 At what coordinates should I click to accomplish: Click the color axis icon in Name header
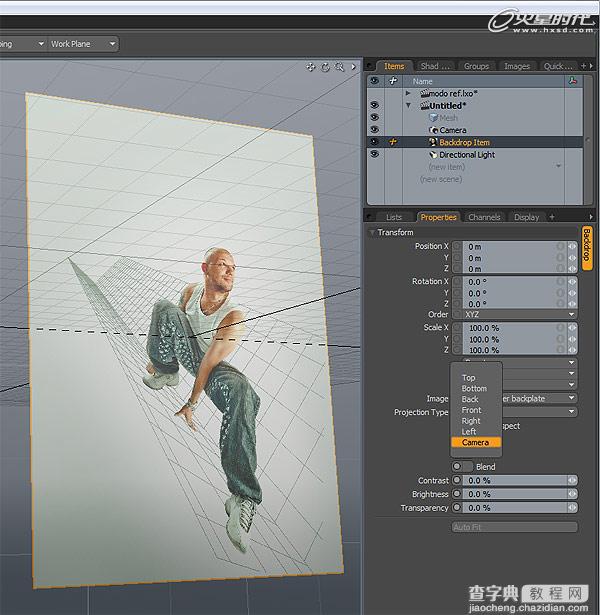click(x=573, y=81)
